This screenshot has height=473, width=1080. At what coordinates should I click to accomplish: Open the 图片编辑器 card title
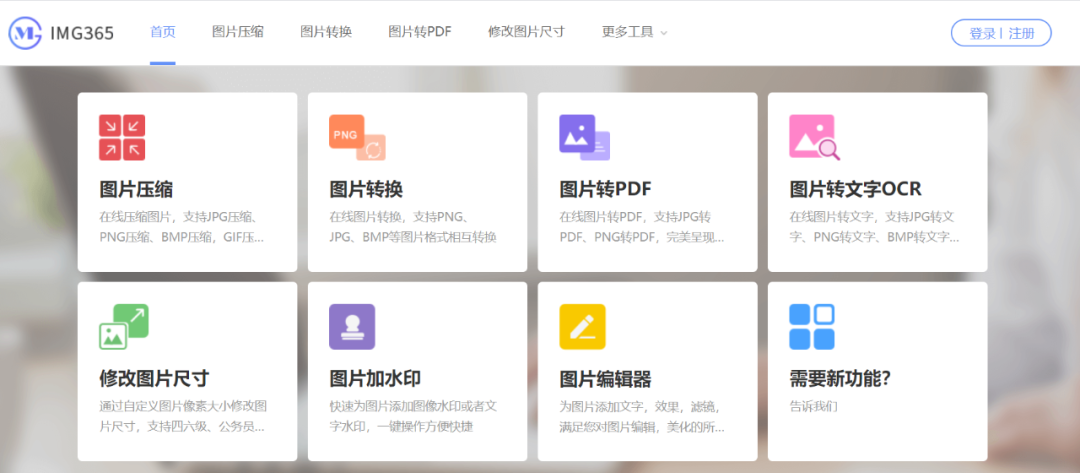(x=605, y=379)
